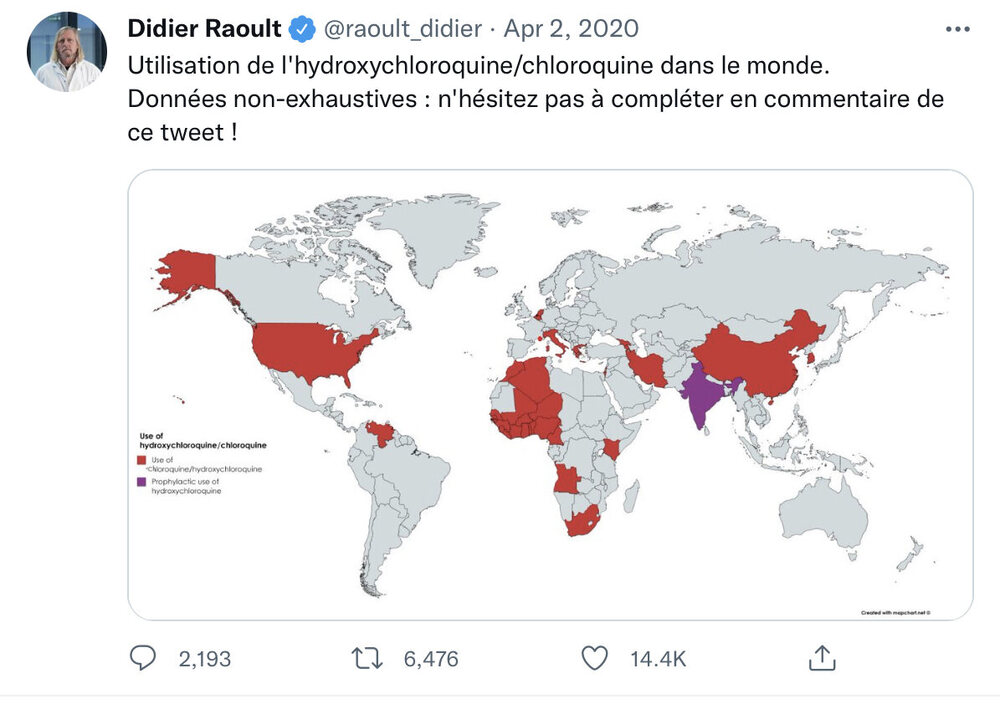The width and height of the screenshot is (1000, 709).
Task: Open the share tweet icon
Action: tap(821, 658)
